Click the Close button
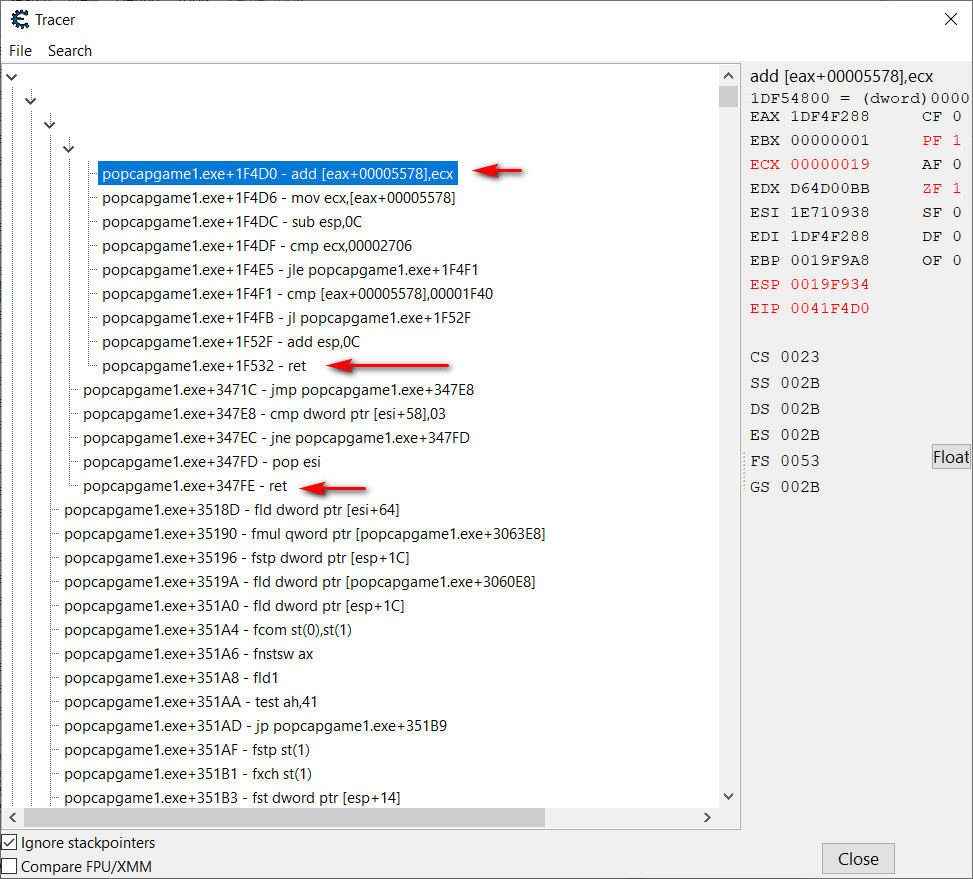The image size is (973, 879). click(x=858, y=859)
